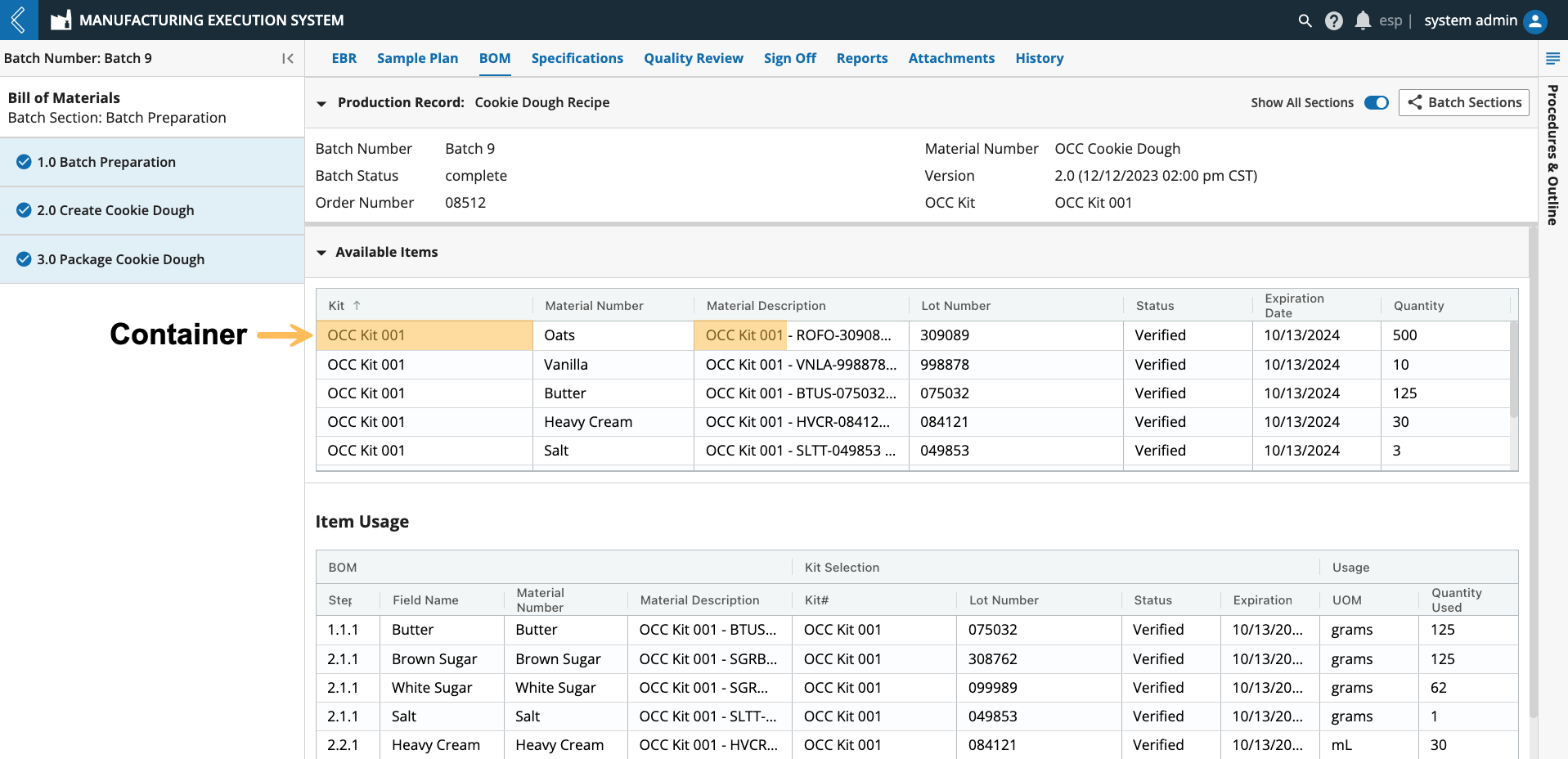Switch to the Sample Plan tab
The width and height of the screenshot is (1568, 759).
(417, 58)
